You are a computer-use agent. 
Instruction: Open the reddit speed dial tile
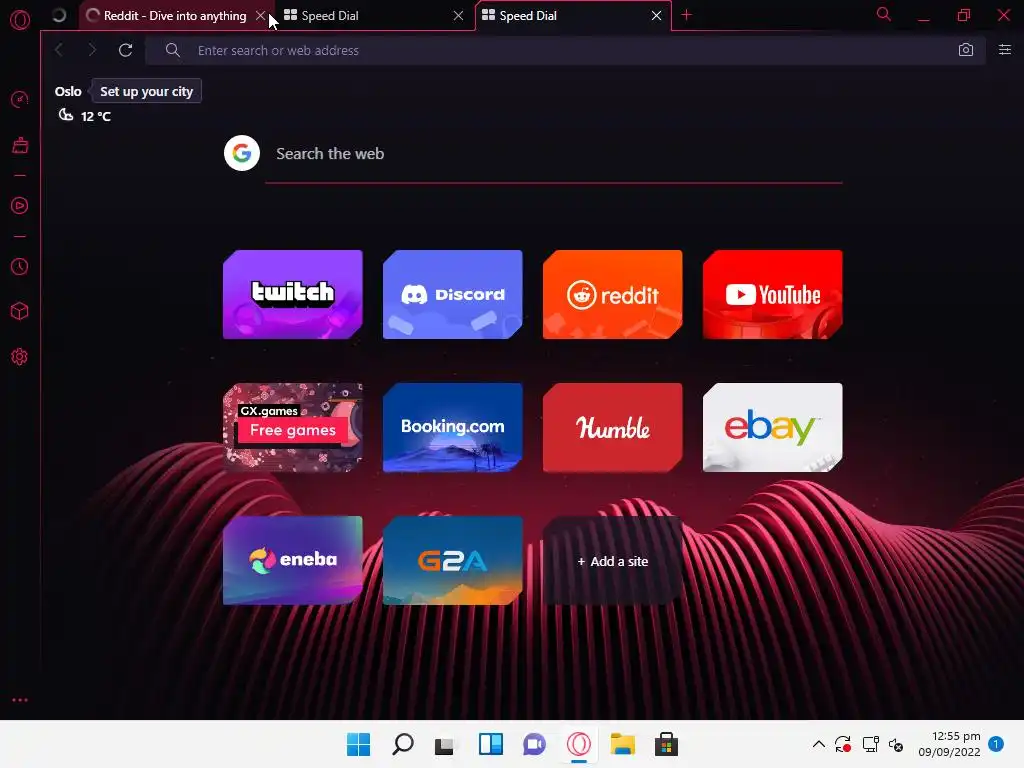coord(613,295)
